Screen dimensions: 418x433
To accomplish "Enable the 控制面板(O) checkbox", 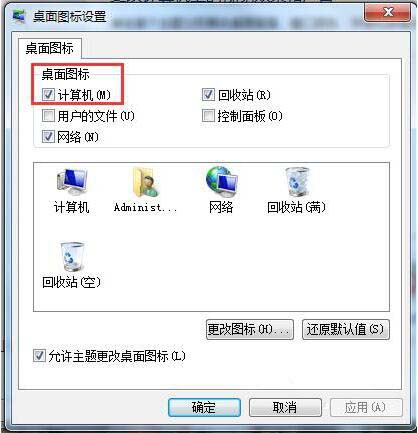I will coord(208,116).
